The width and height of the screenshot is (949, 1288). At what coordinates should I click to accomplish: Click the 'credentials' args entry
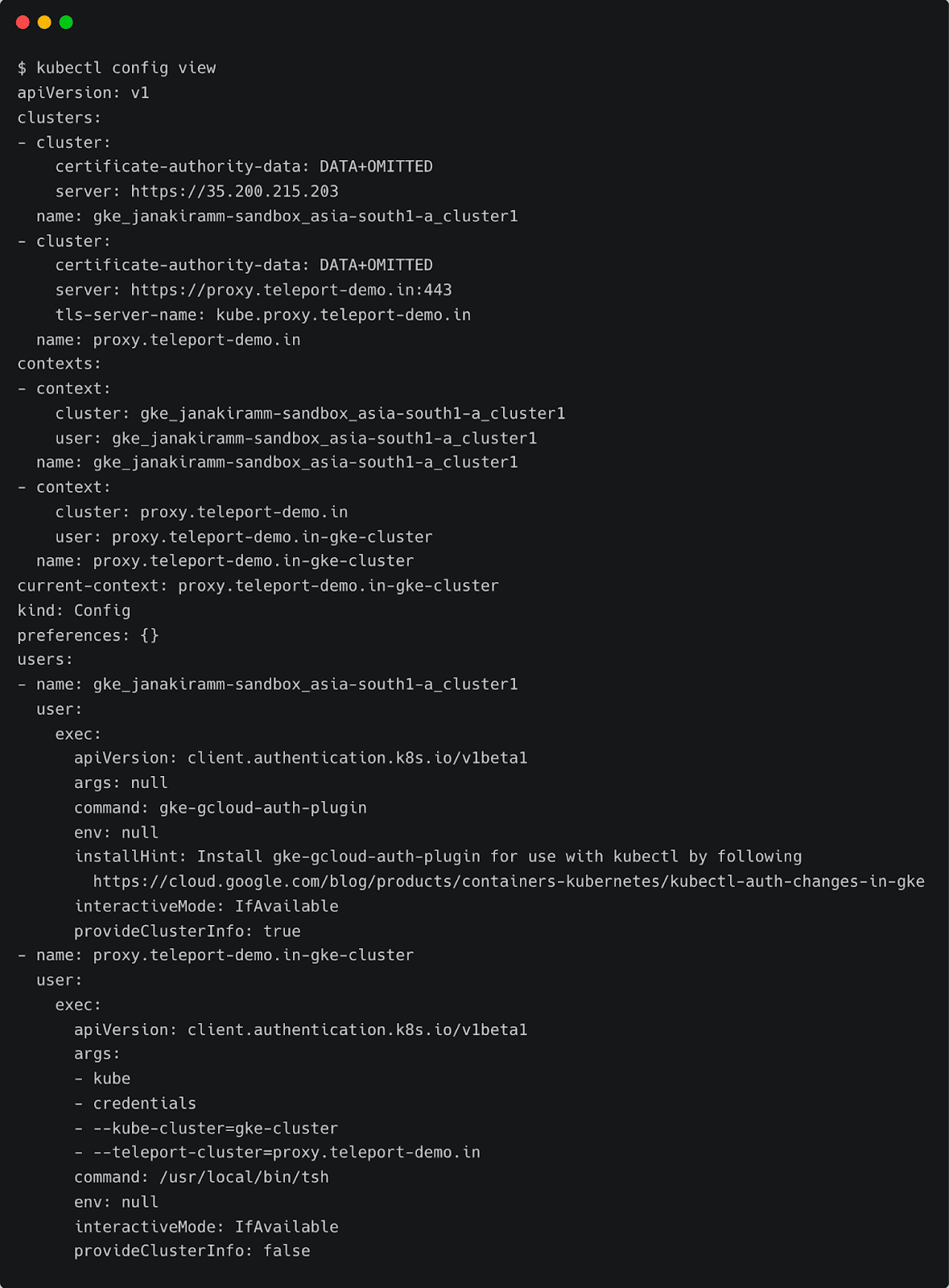pyautogui.click(x=144, y=1104)
